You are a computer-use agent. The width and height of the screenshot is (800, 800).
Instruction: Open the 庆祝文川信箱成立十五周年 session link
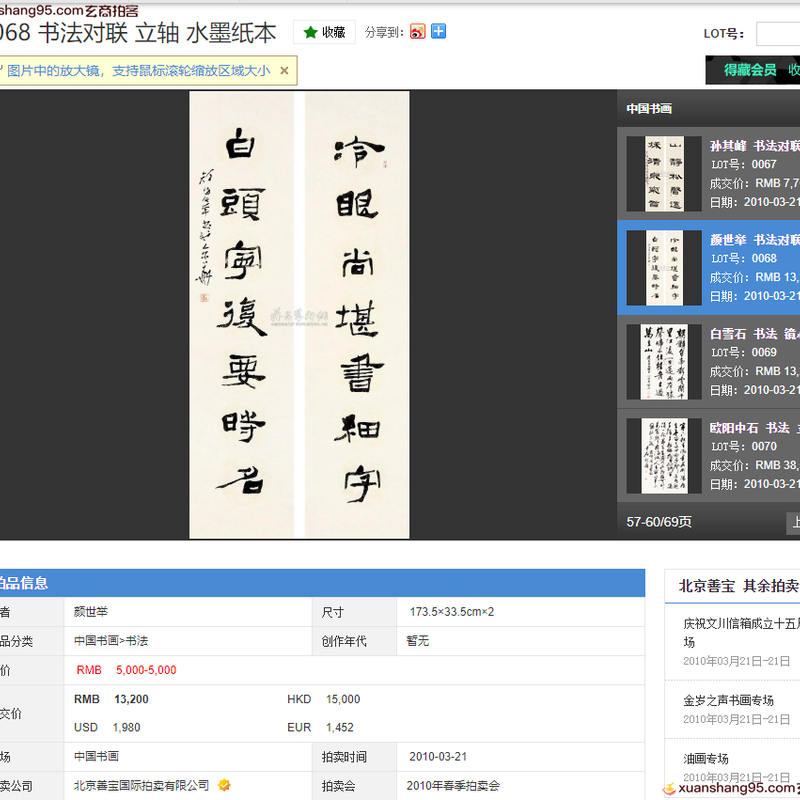click(742, 632)
